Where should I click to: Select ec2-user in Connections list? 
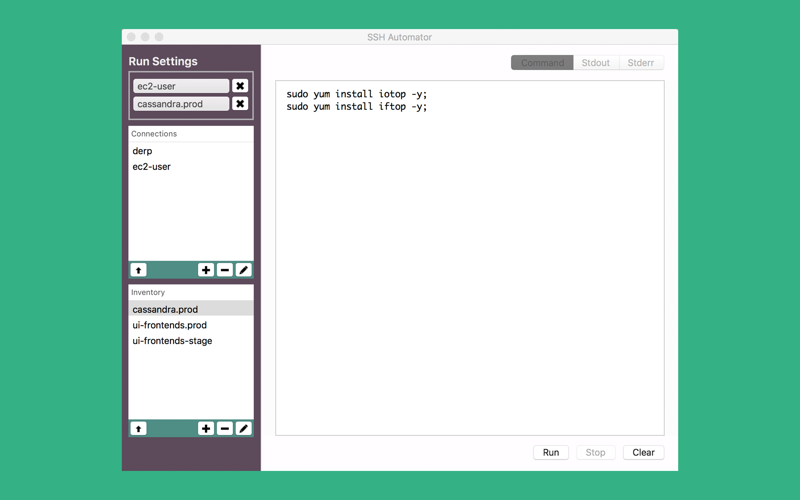point(191,167)
